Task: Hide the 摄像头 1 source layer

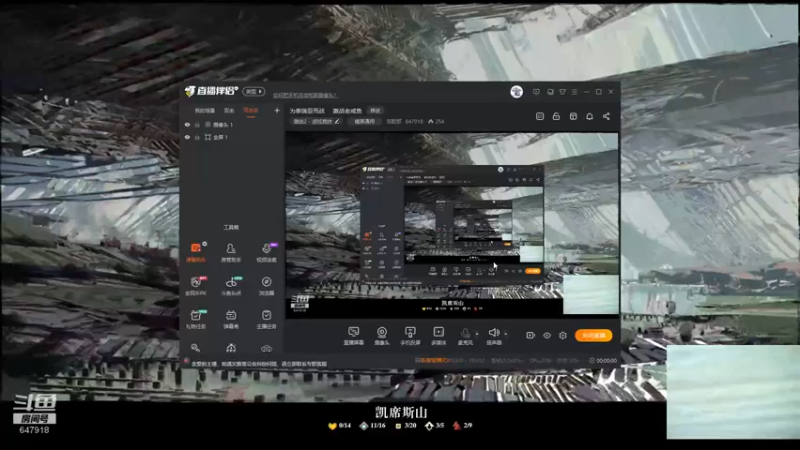Action: (x=187, y=124)
